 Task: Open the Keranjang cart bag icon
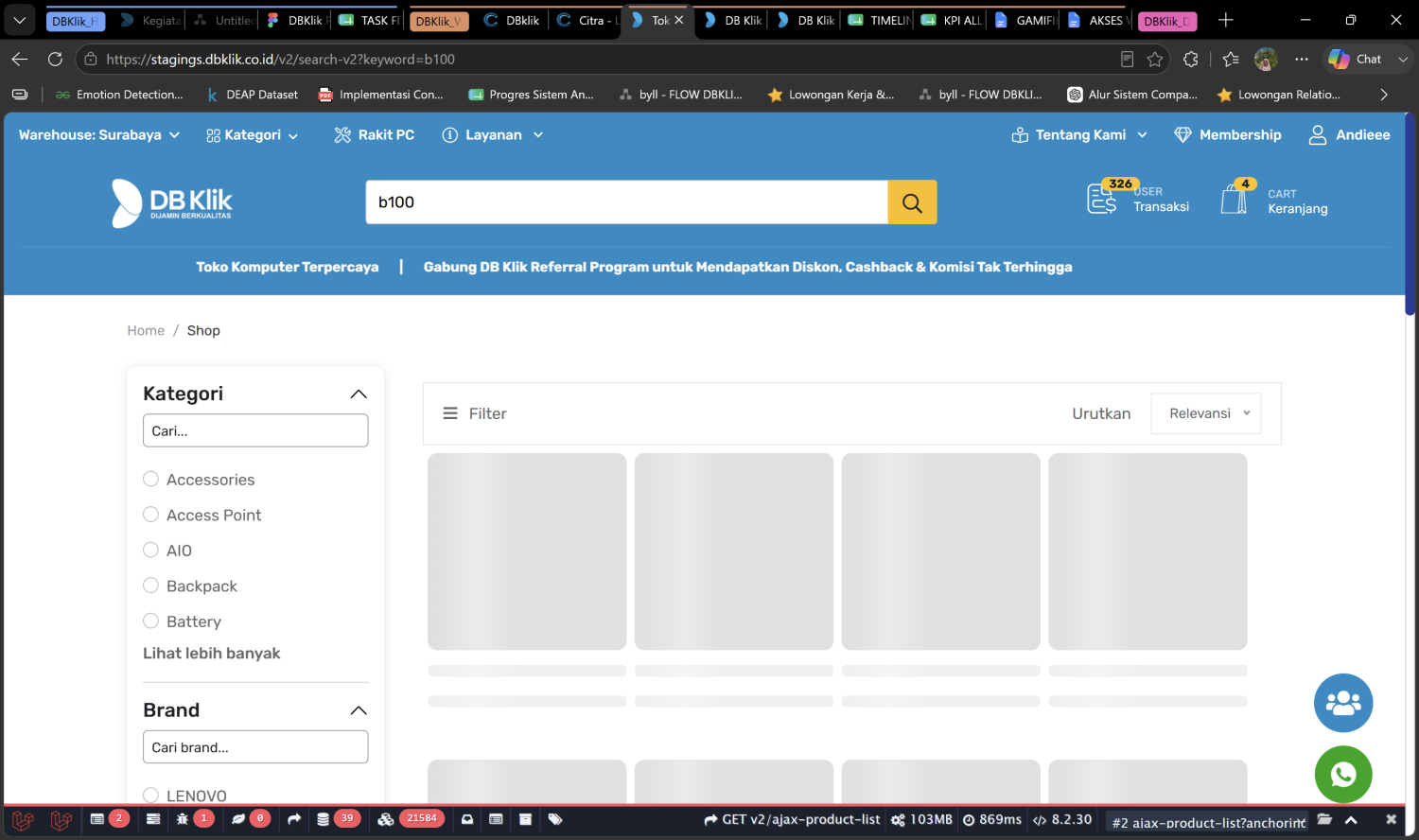(1235, 199)
